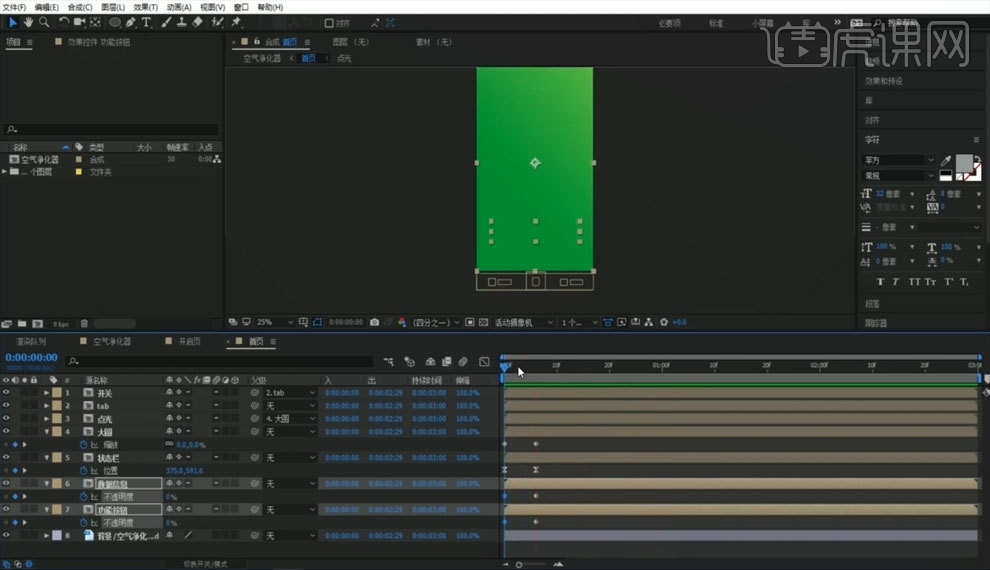Image resolution: width=990 pixels, height=570 pixels.
Task: Select the Rotation tool
Action: point(63,23)
